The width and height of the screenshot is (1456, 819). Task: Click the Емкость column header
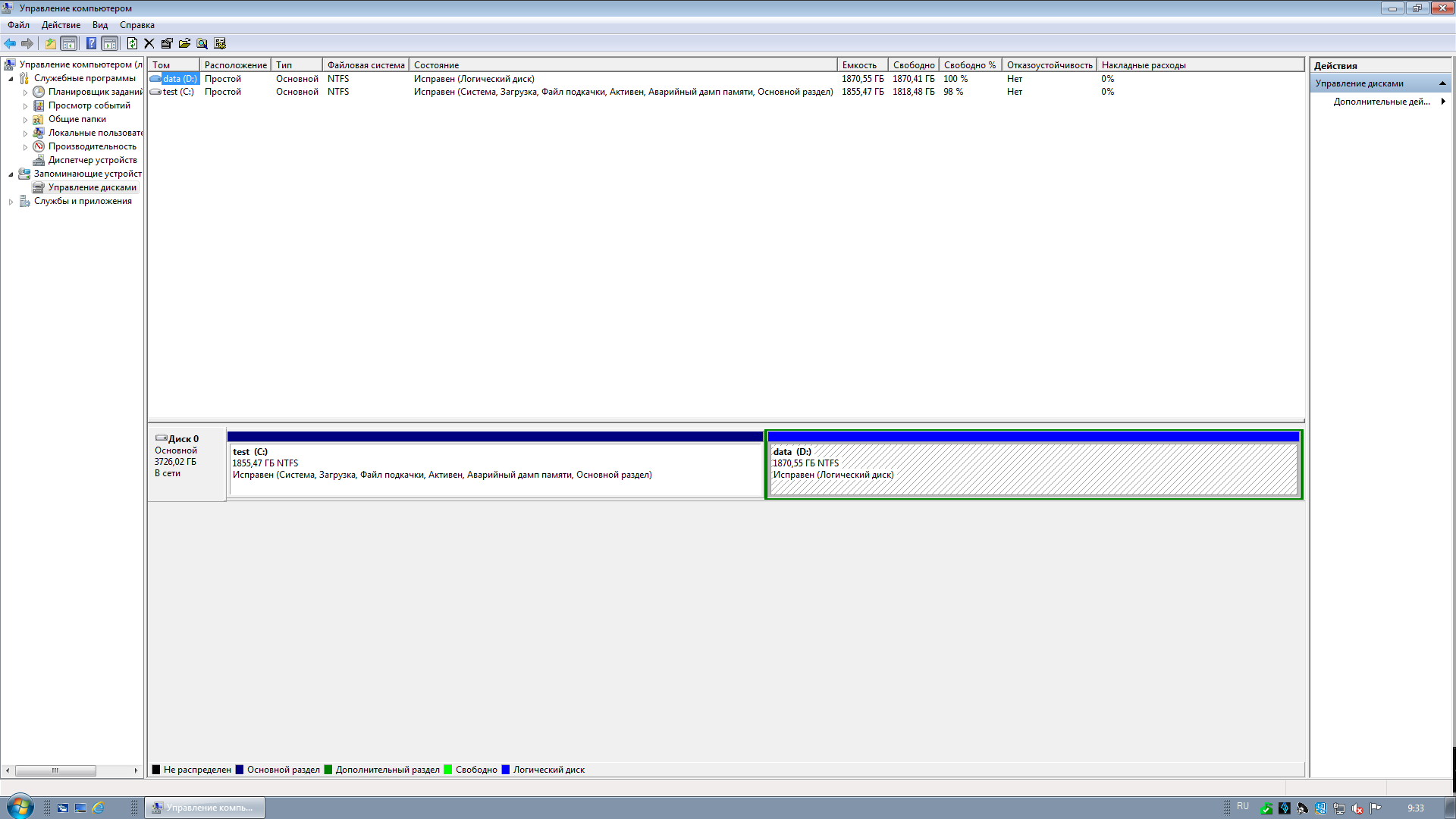coord(860,65)
